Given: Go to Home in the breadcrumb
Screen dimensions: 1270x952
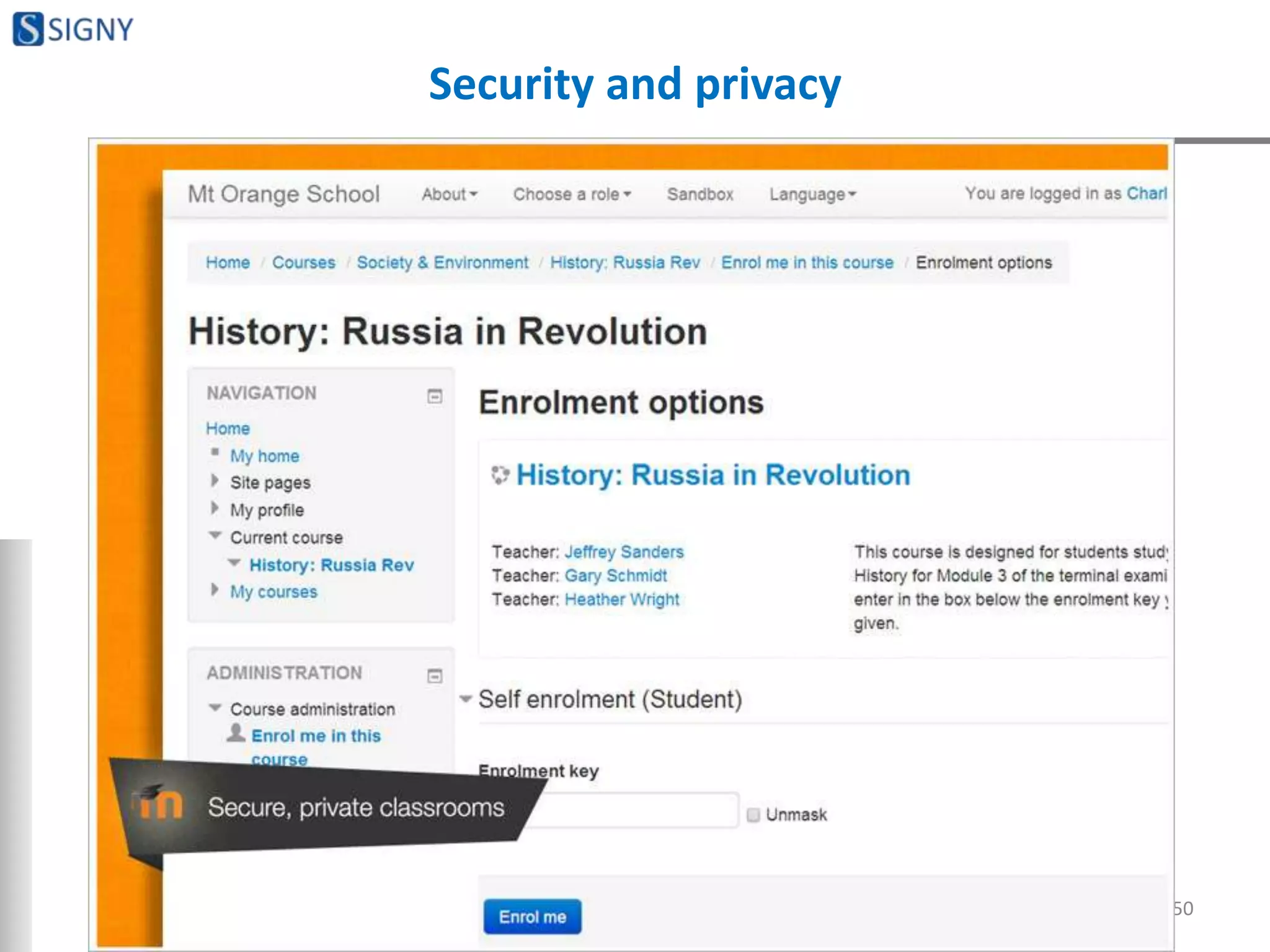Looking at the screenshot, I should [x=228, y=263].
